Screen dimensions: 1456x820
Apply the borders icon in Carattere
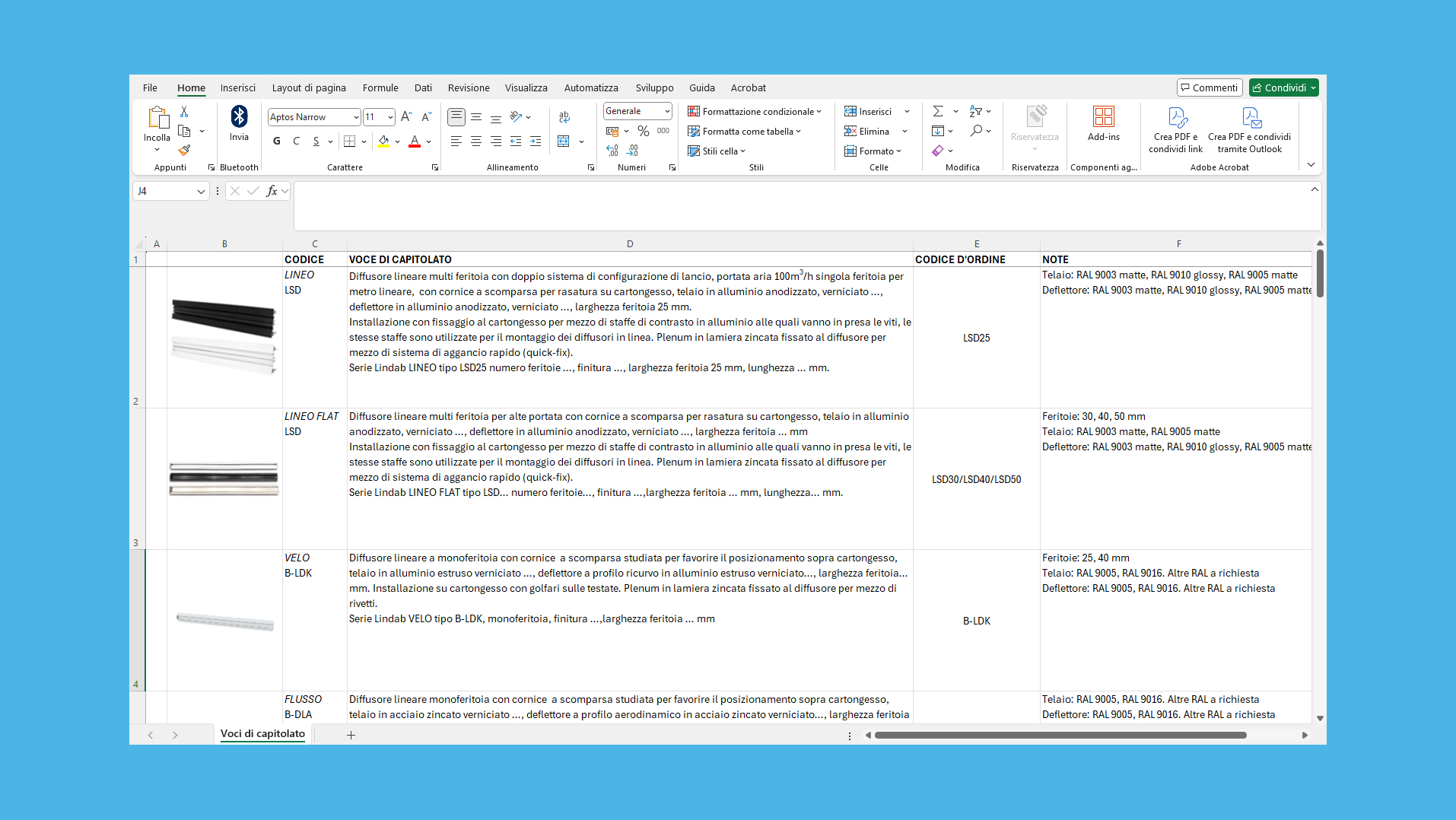click(350, 141)
